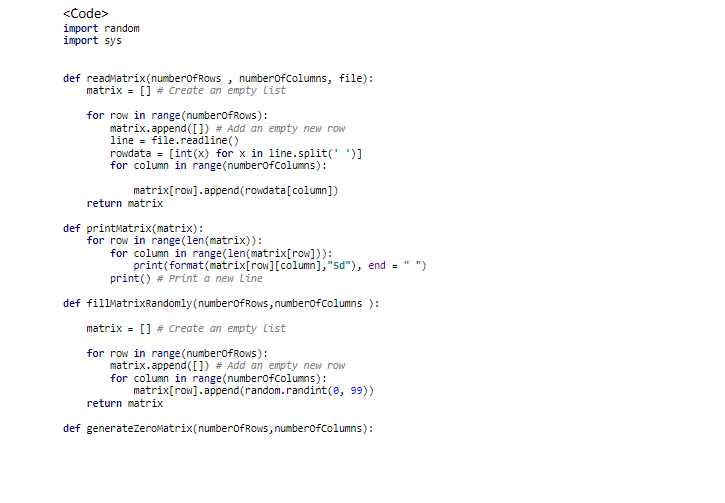Click the printMatrix function definition
725x503 pixels.
(133, 228)
